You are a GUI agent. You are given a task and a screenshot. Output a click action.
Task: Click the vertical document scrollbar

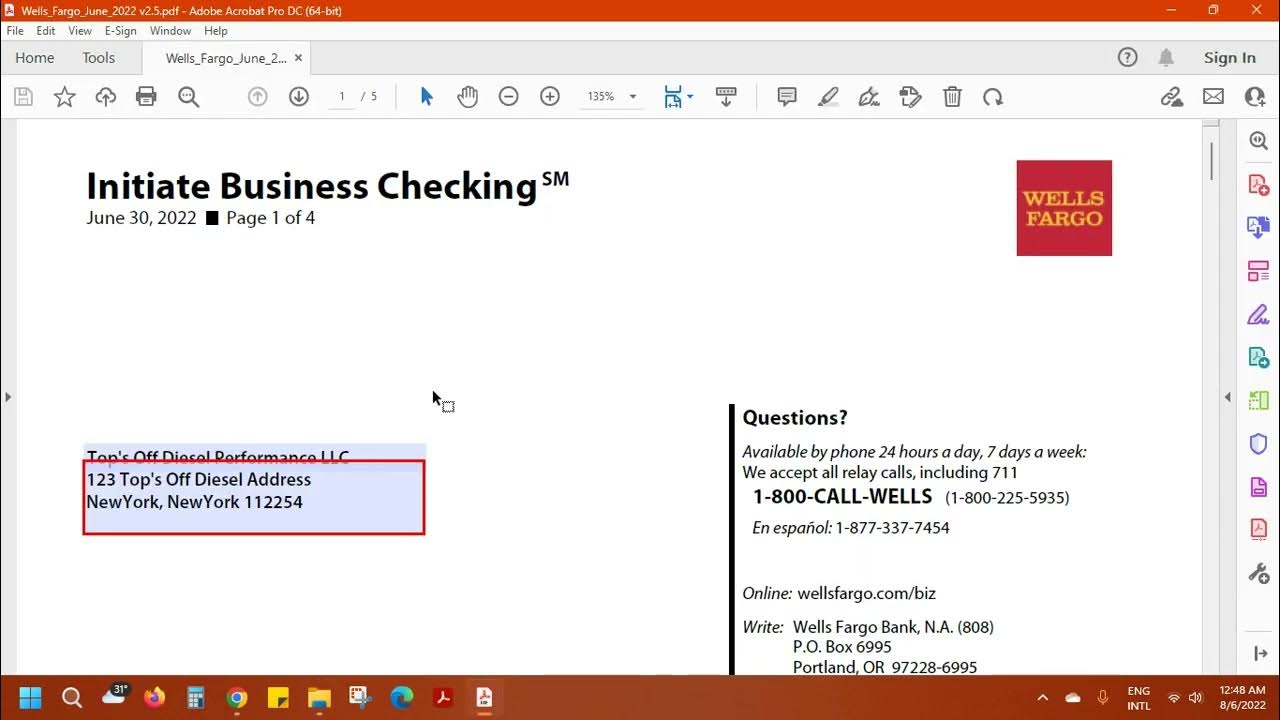point(1211,160)
